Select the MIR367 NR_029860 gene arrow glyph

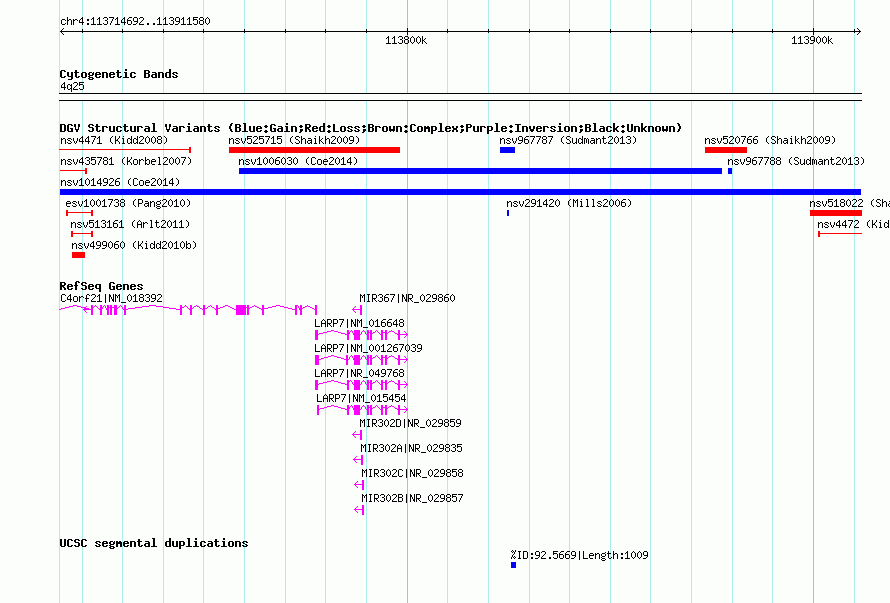[x=357, y=309]
